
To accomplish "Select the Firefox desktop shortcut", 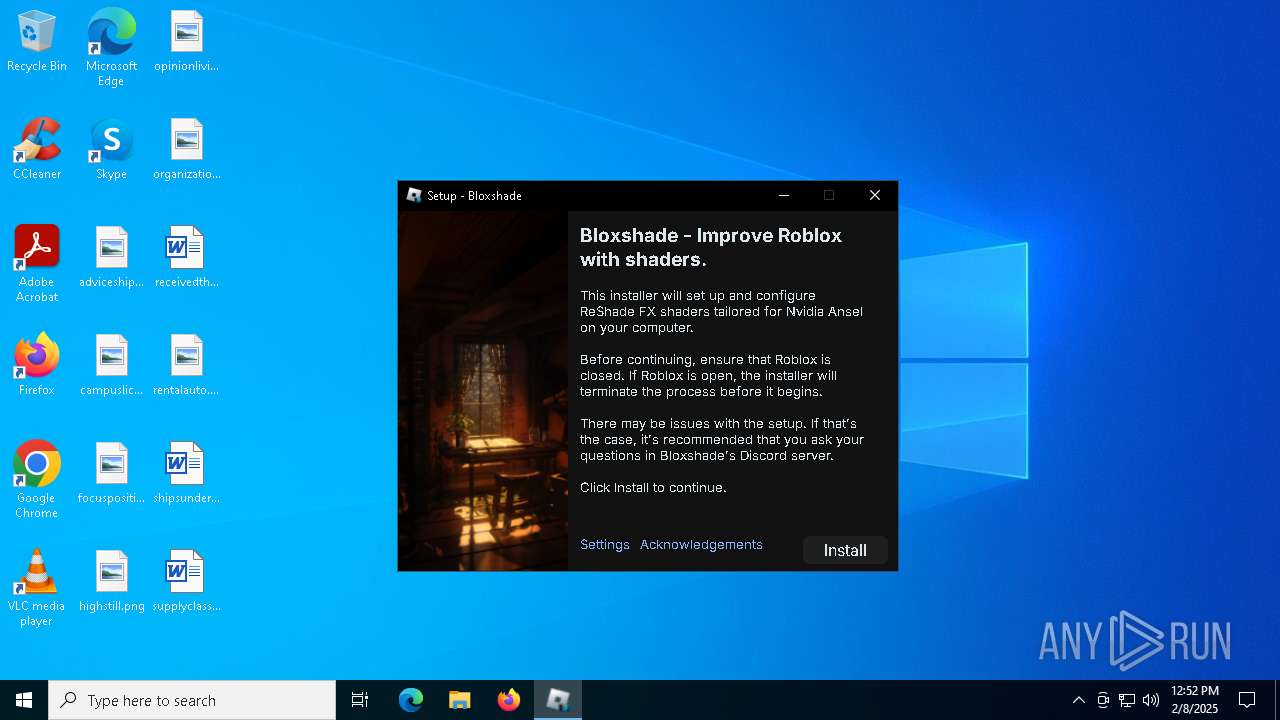I will [x=37, y=366].
